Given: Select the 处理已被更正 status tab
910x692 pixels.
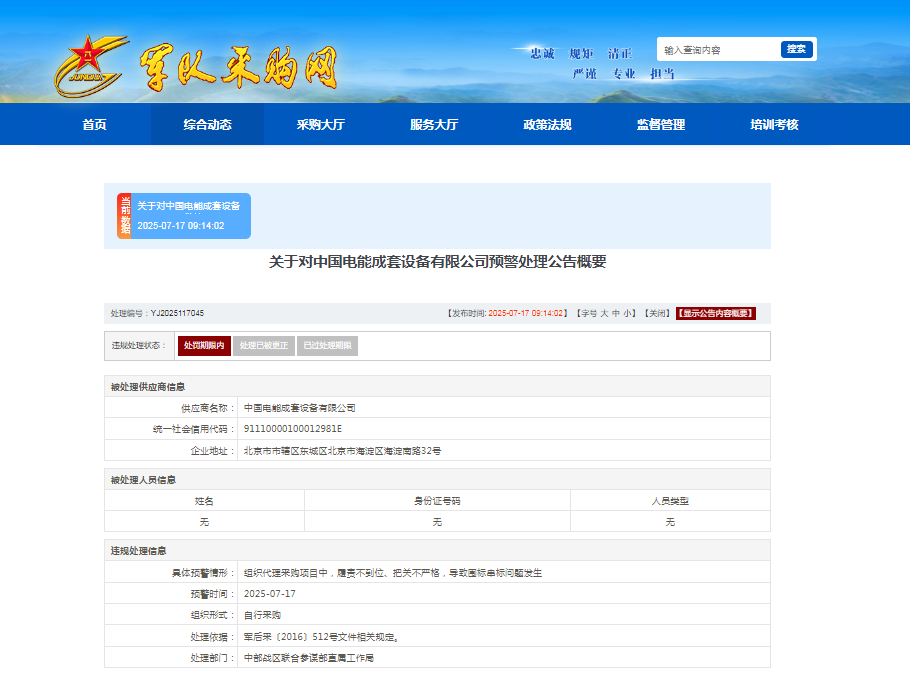Looking at the screenshot, I should click(264, 346).
